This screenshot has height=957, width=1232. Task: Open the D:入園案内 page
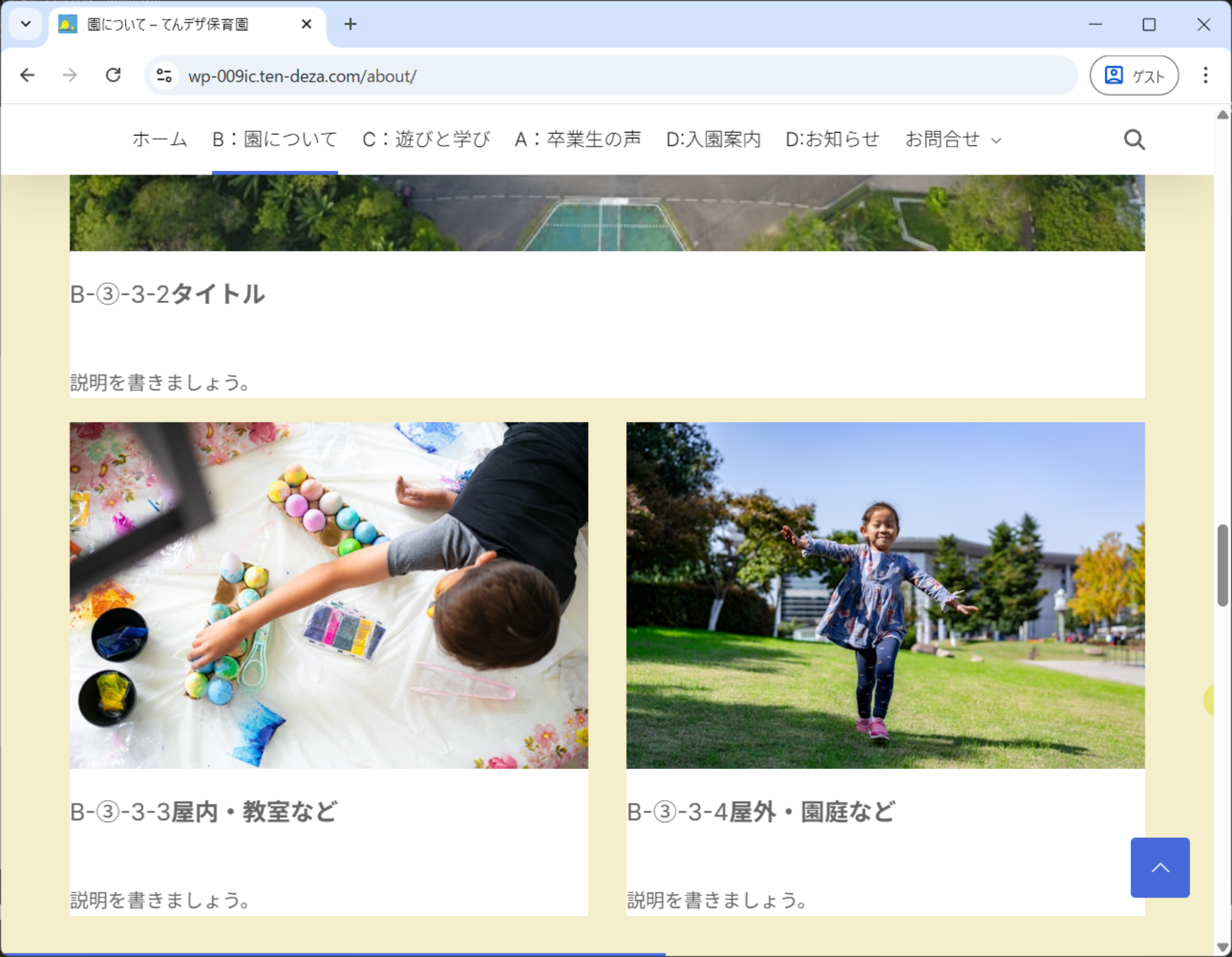coord(713,140)
